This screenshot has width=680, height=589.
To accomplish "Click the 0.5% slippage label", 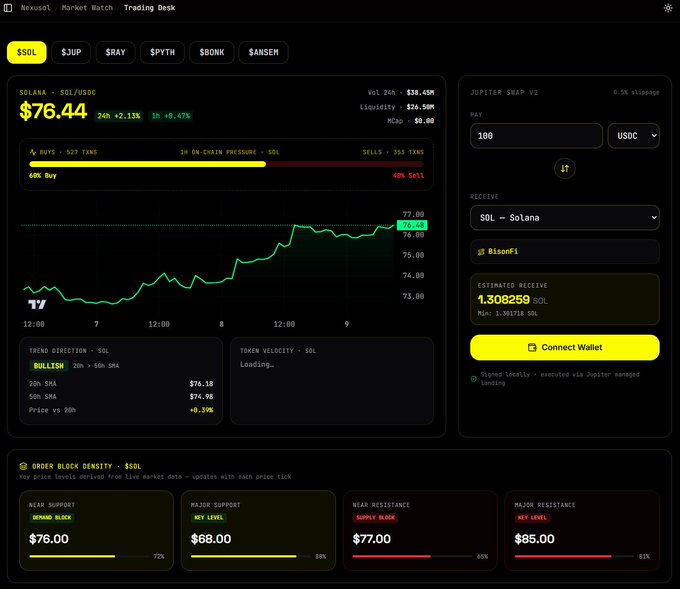I will point(636,92).
